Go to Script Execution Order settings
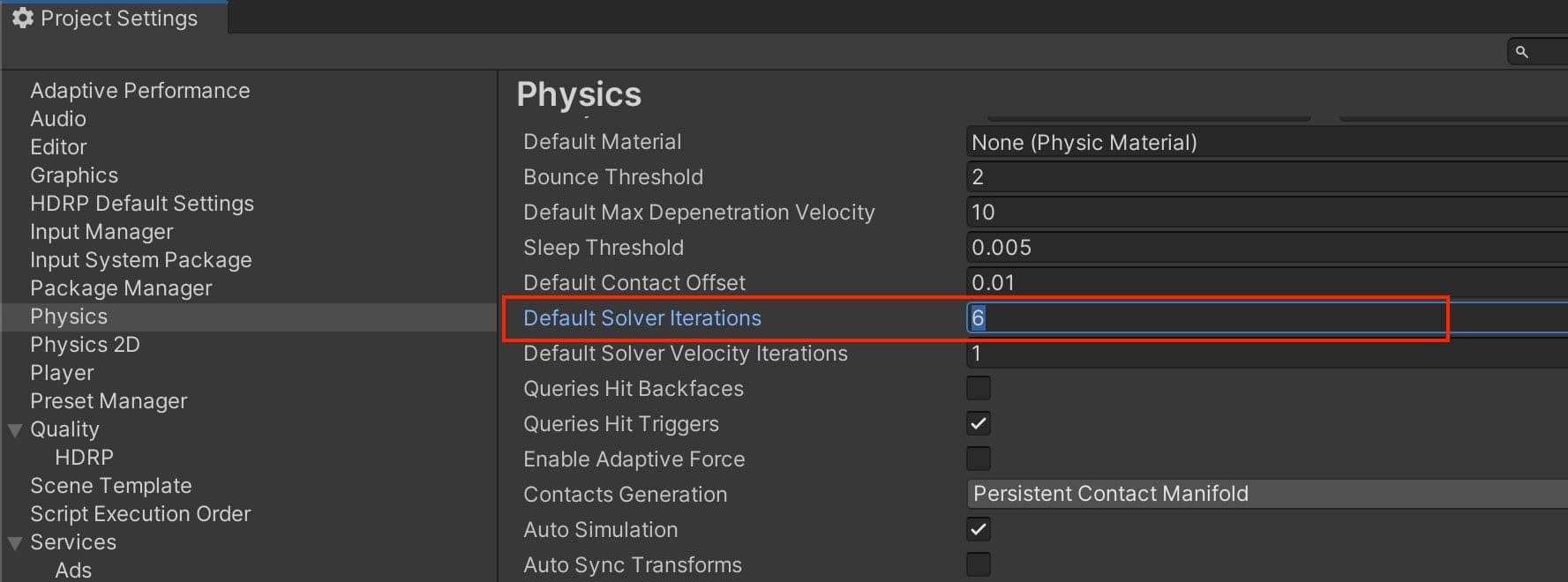The width and height of the screenshot is (1568, 582). [140, 514]
